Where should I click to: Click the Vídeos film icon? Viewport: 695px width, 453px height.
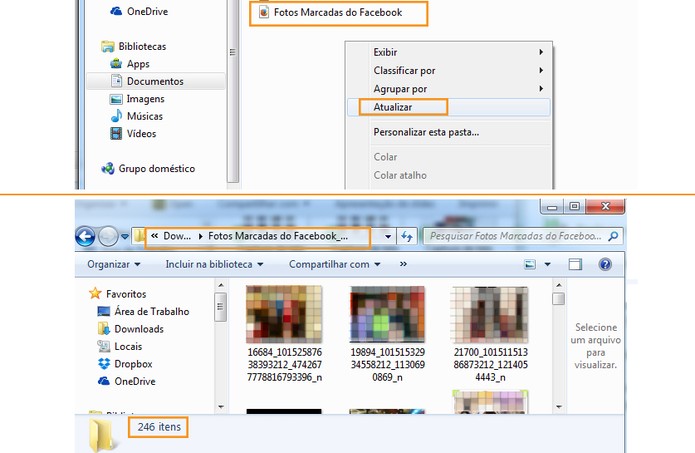pos(116,133)
